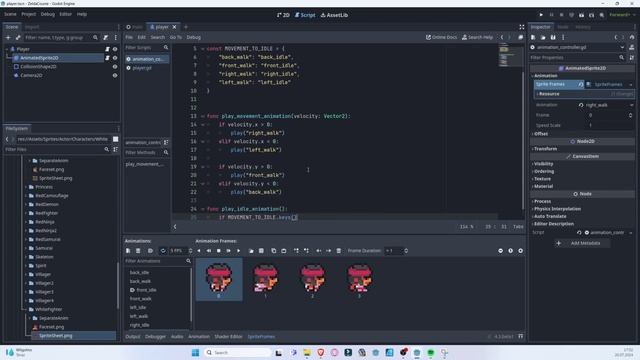Image resolution: width=640 pixels, height=360 pixels.
Task: Add frames from file icon
Action: [x=251, y=251]
